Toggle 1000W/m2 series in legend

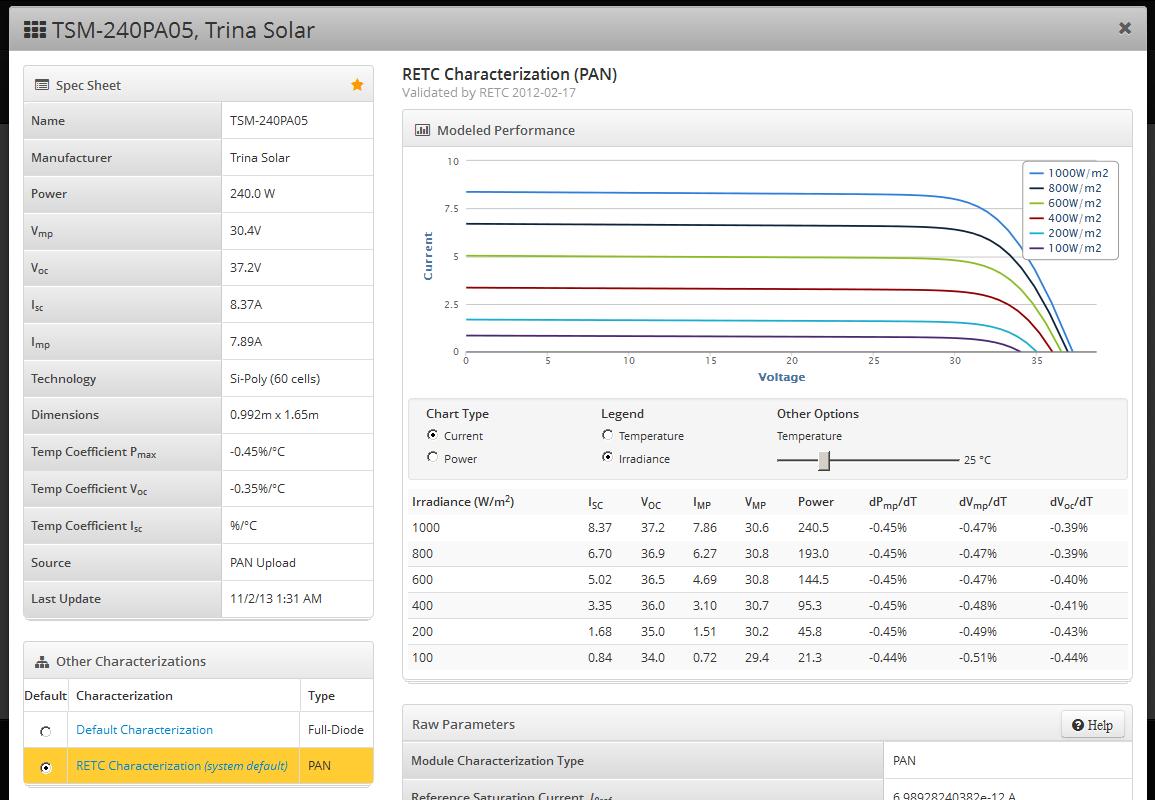click(x=1069, y=173)
